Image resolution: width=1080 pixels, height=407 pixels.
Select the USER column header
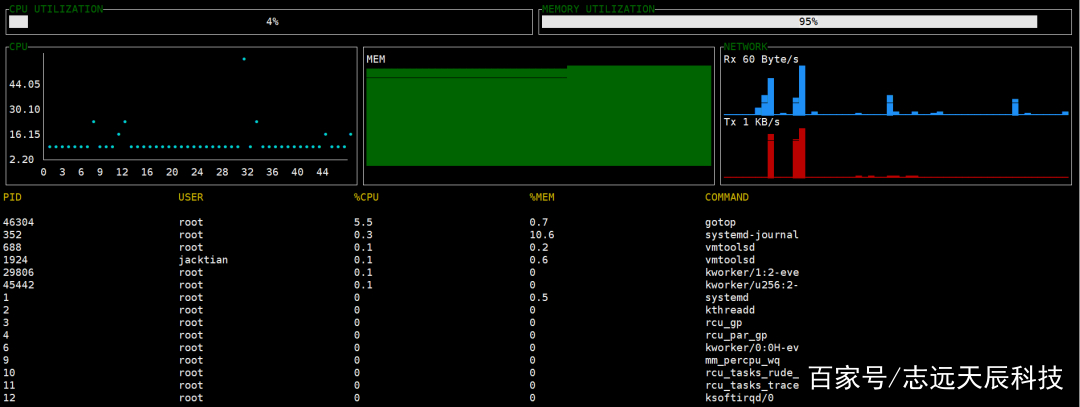[191, 198]
